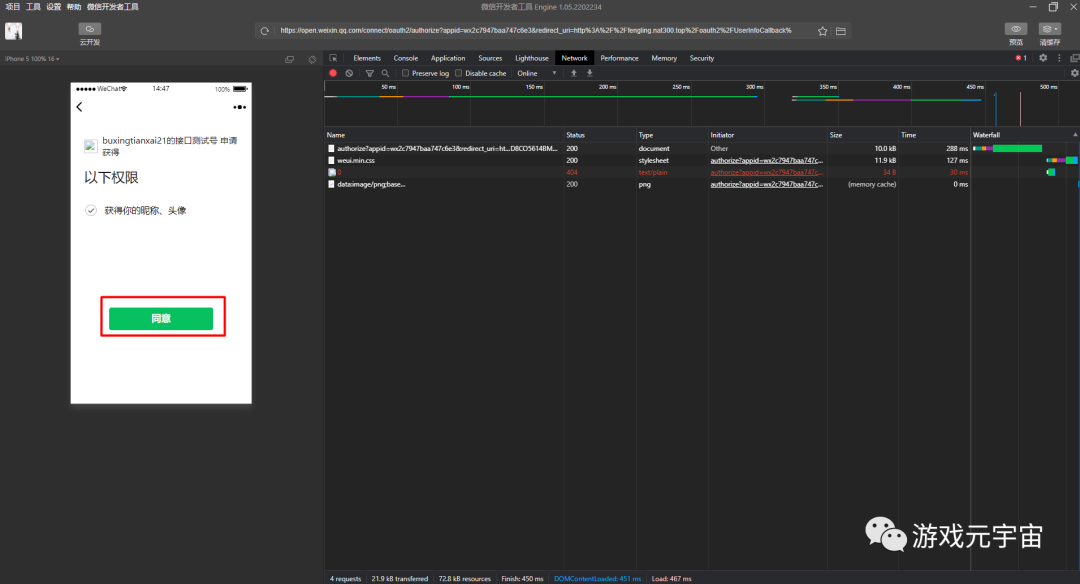Open the 项目 menu
This screenshot has width=1080, height=584.
coord(13,7)
